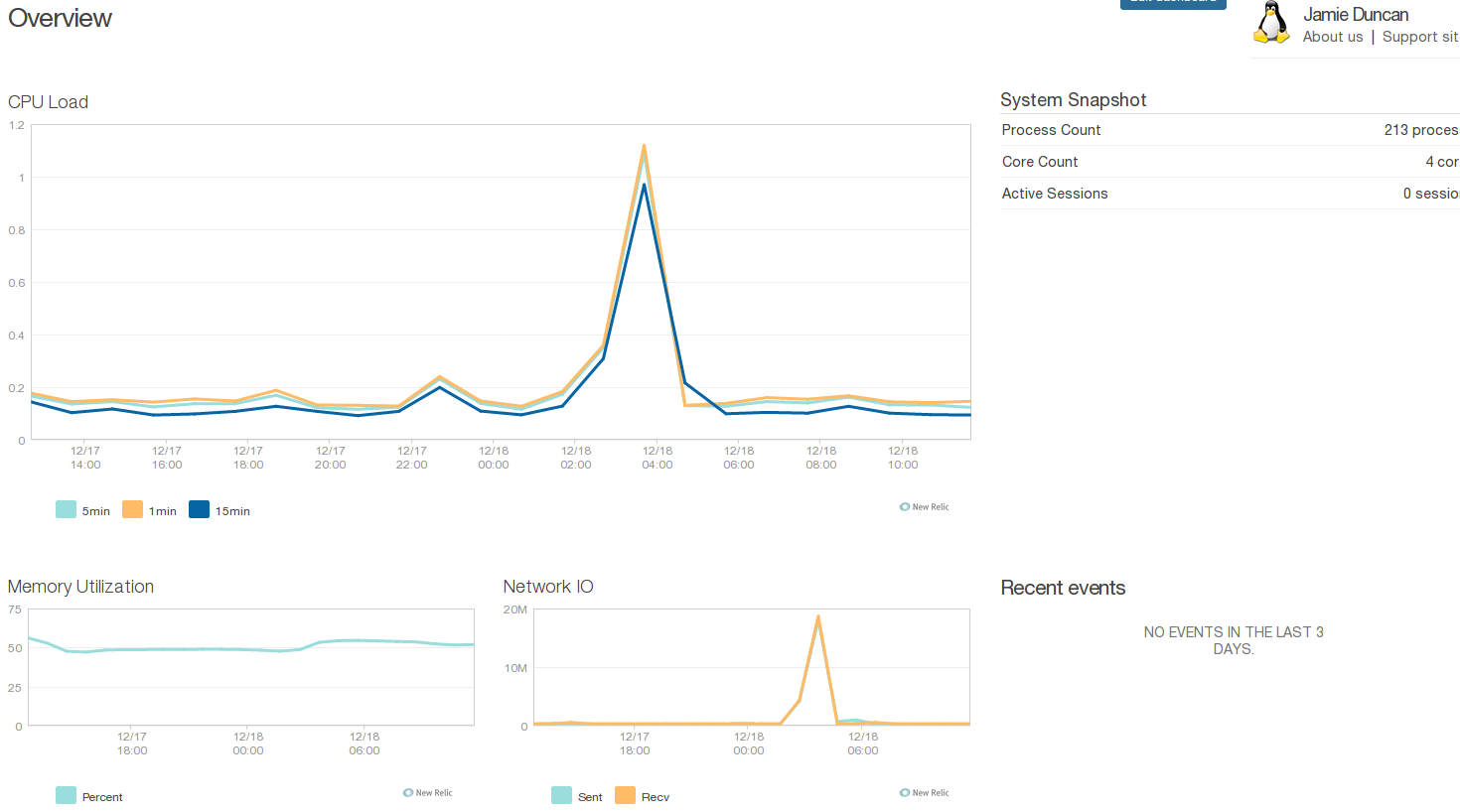Click the New Relic logo under Memory Utilization
Image resolution: width=1460 pixels, height=812 pixels.
427,793
